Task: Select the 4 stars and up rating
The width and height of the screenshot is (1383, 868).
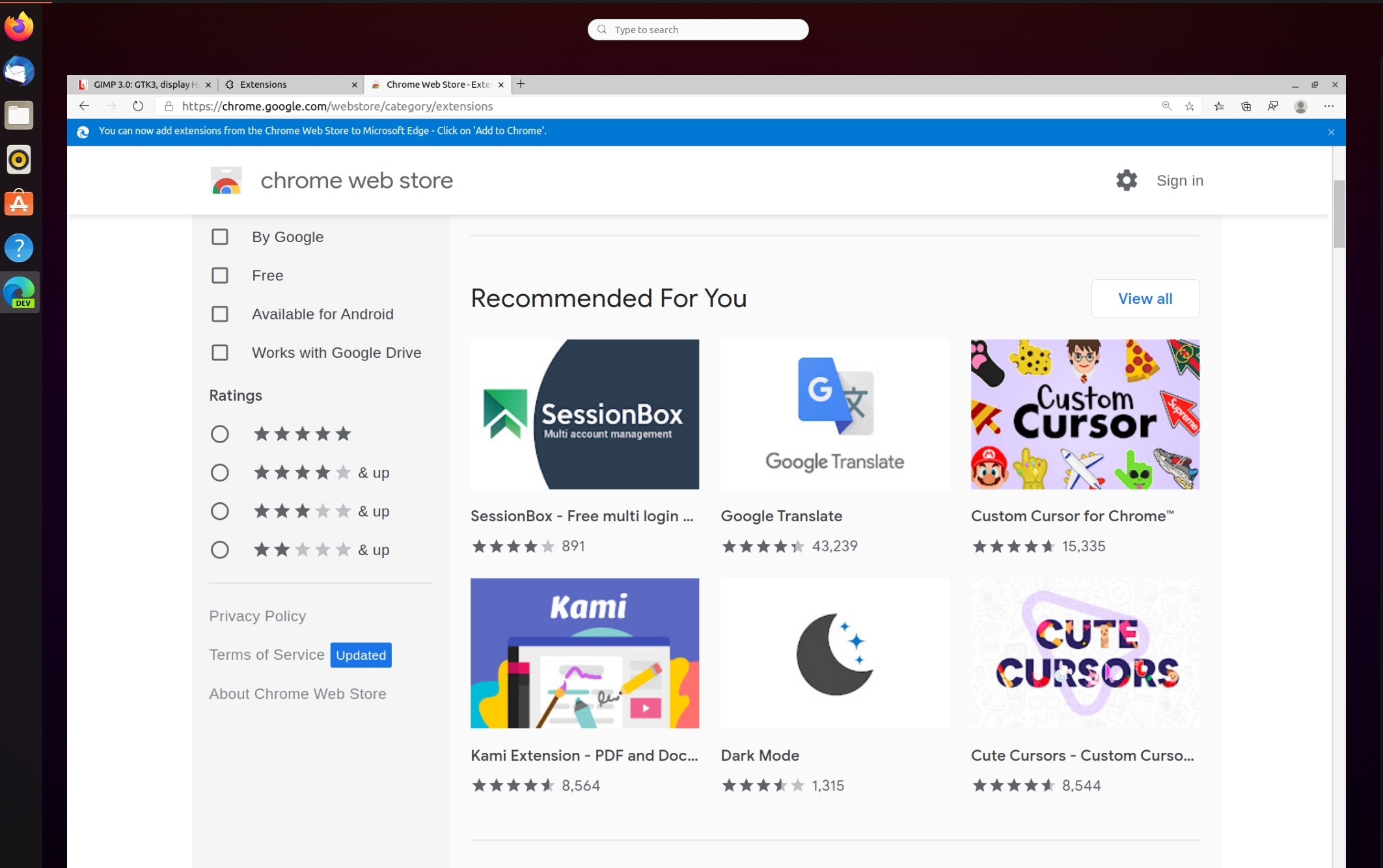Action: [x=219, y=472]
